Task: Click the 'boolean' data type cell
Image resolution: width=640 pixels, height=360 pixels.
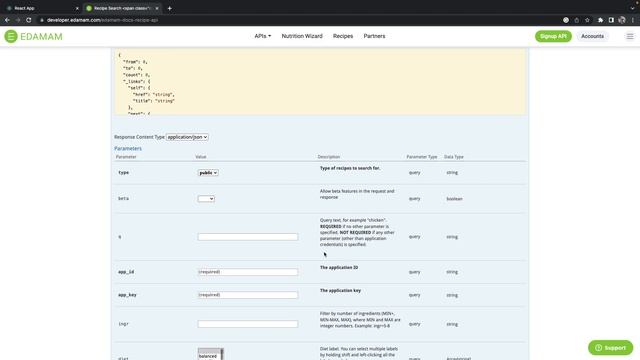Action: pos(454,199)
